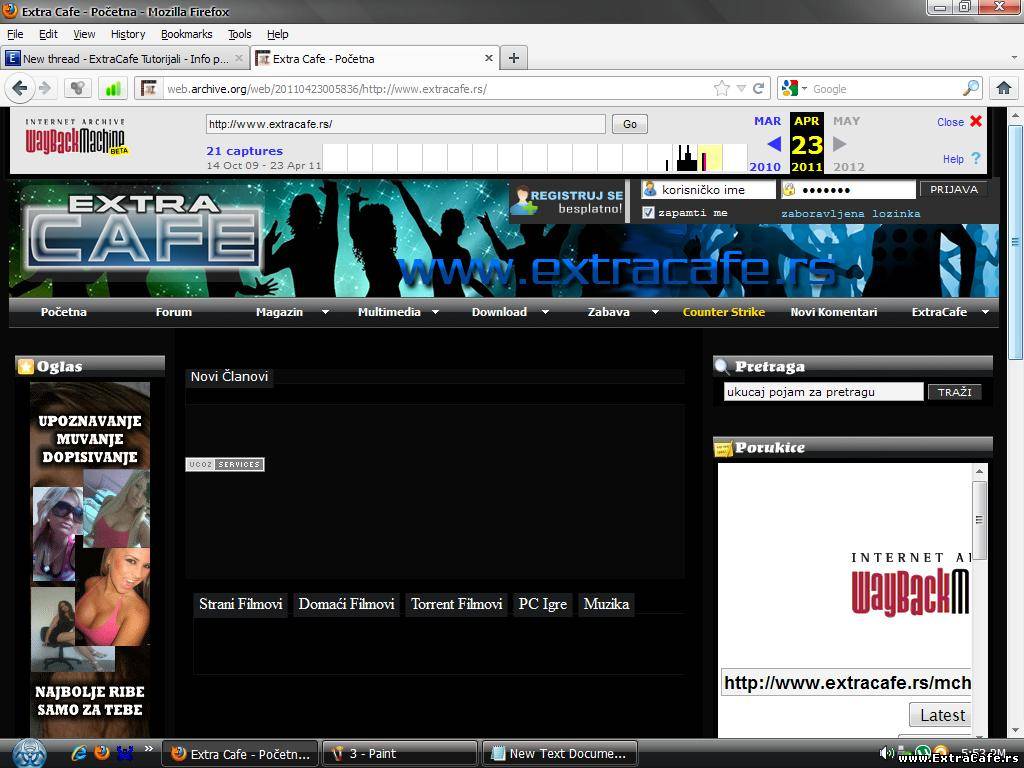The image size is (1024, 768).
Task: Switch to the PC Igre tab
Action: click(x=543, y=604)
